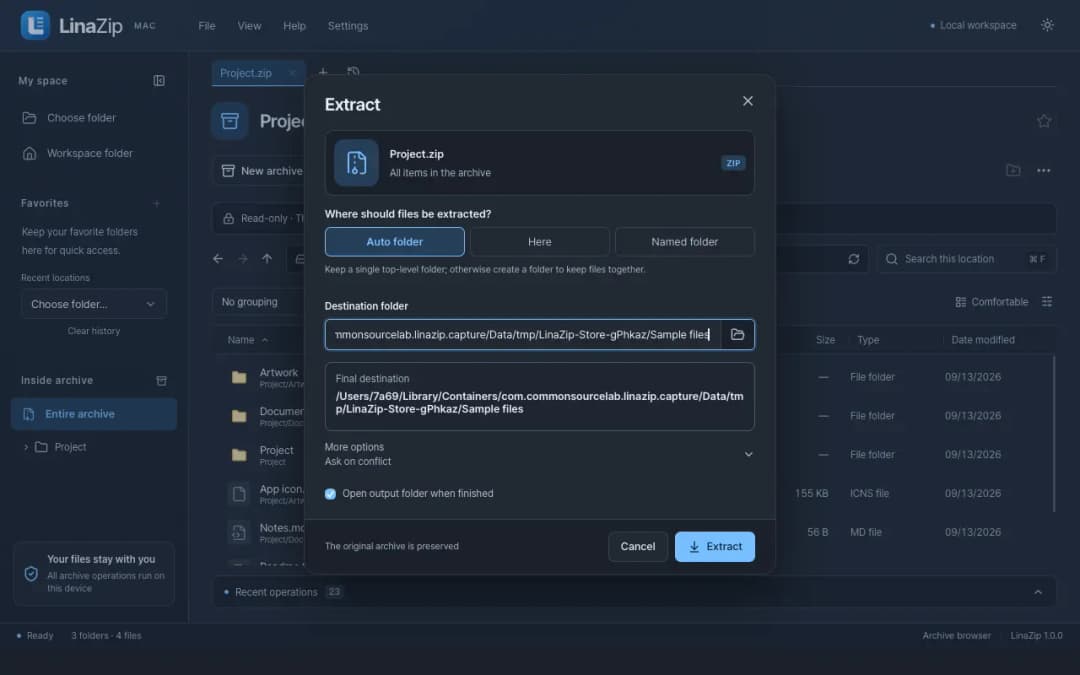Click the Recent operations count badge 23

334,592
